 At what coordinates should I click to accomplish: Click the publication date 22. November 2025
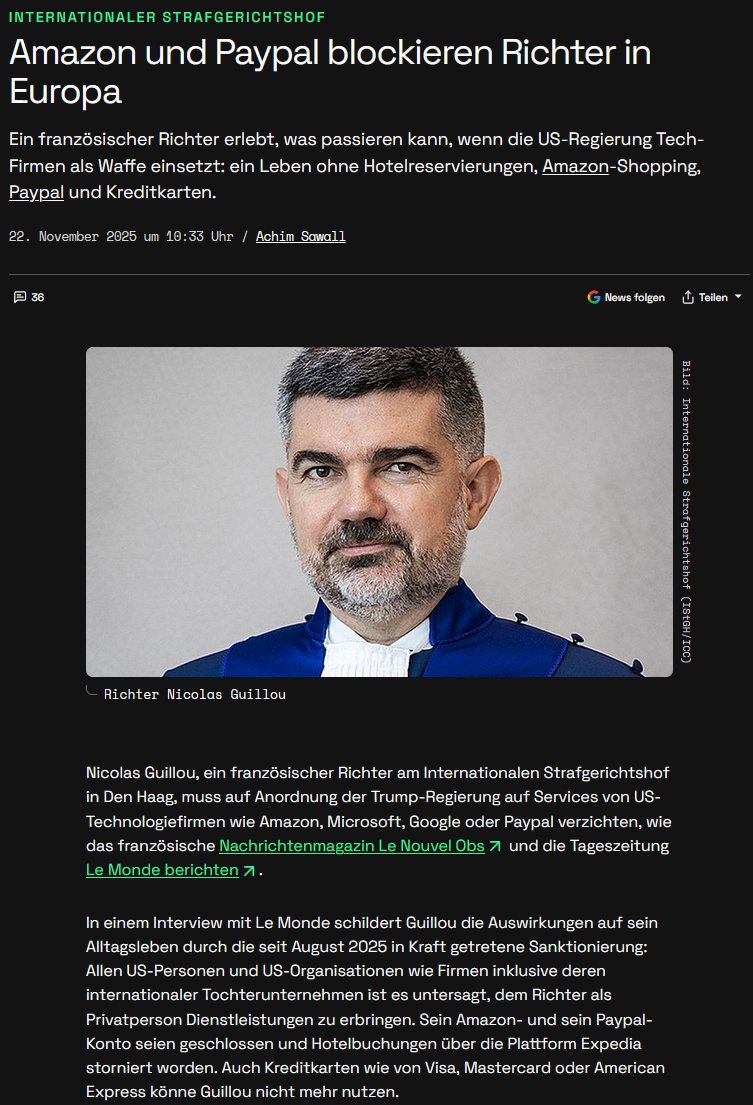click(73, 236)
